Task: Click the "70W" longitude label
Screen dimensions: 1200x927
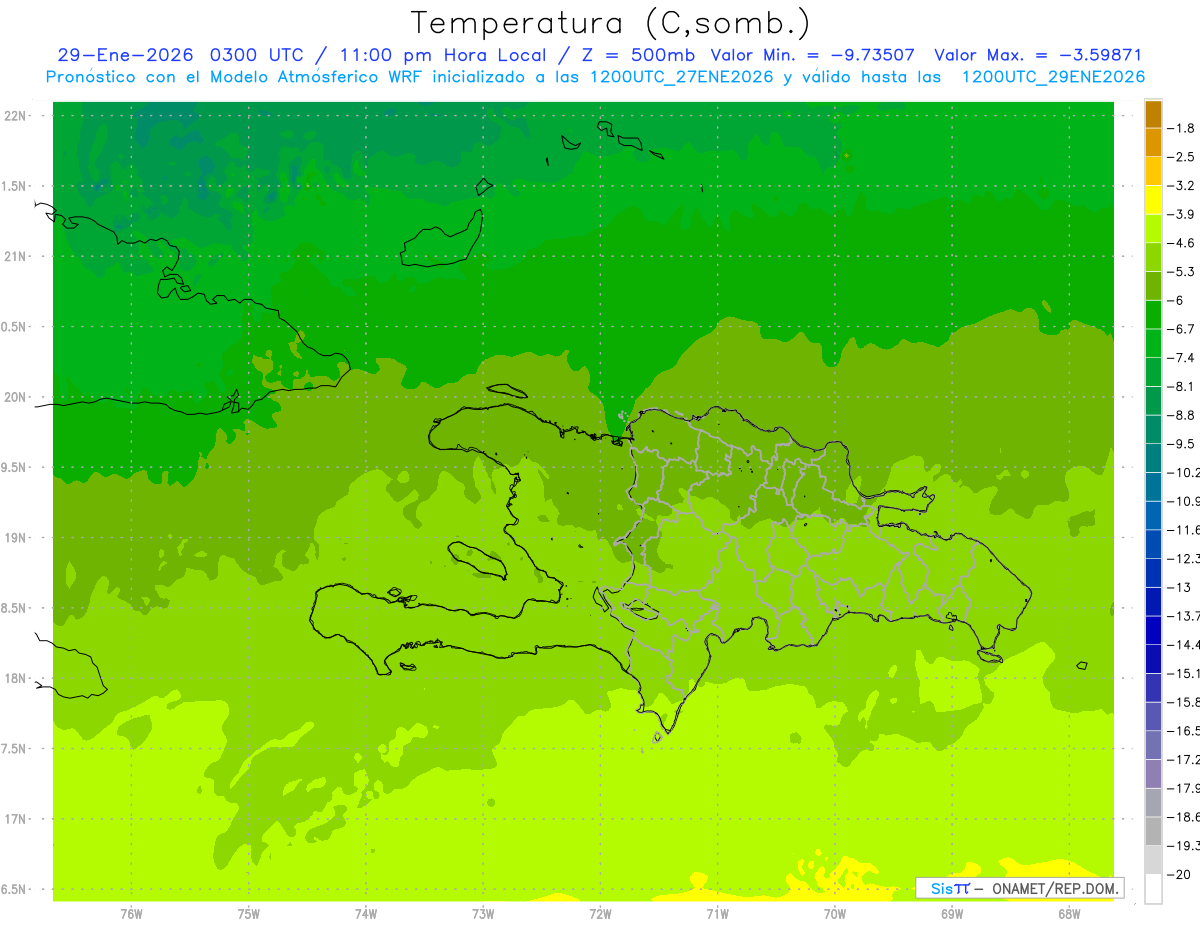Action: (835, 914)
